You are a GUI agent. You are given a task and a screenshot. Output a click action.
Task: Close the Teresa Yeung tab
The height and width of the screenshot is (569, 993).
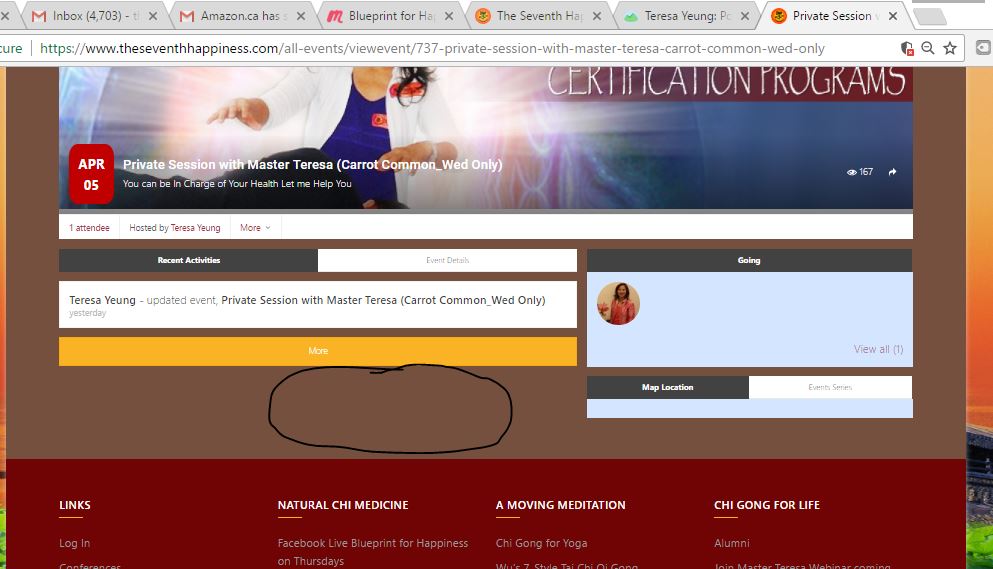pos(745,16)
